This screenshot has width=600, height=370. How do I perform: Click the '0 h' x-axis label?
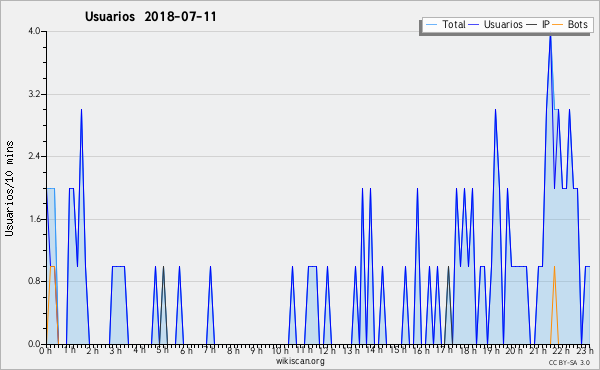(45, 351)
